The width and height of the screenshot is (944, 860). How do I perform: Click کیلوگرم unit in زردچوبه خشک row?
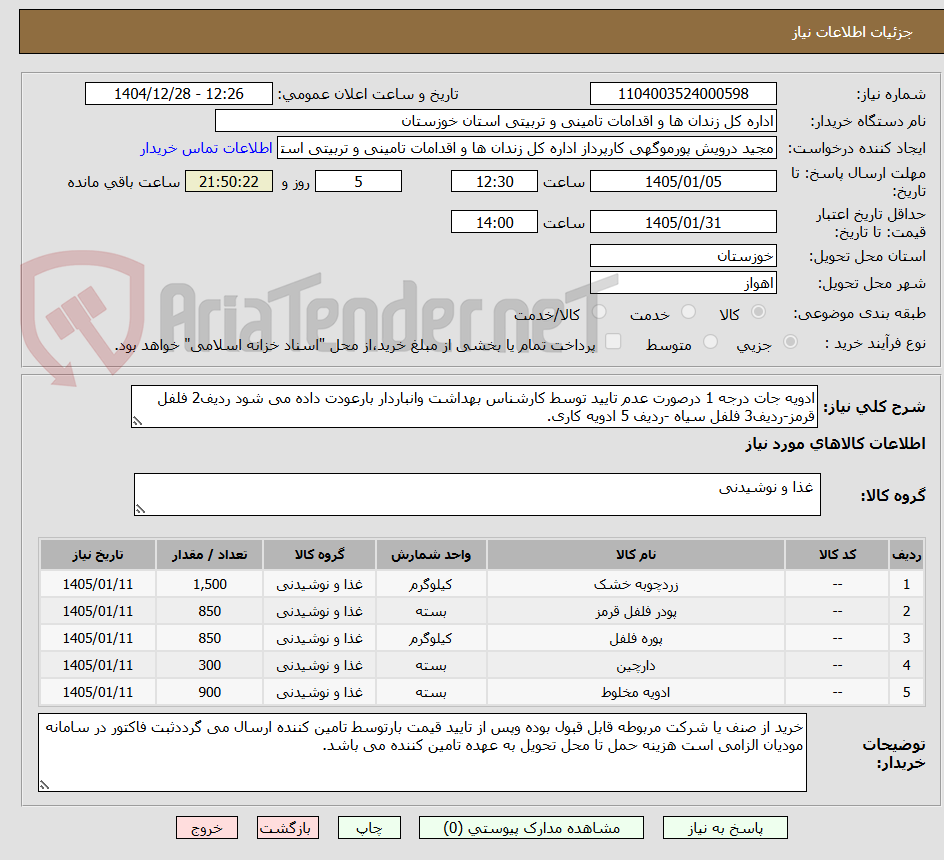431,584
